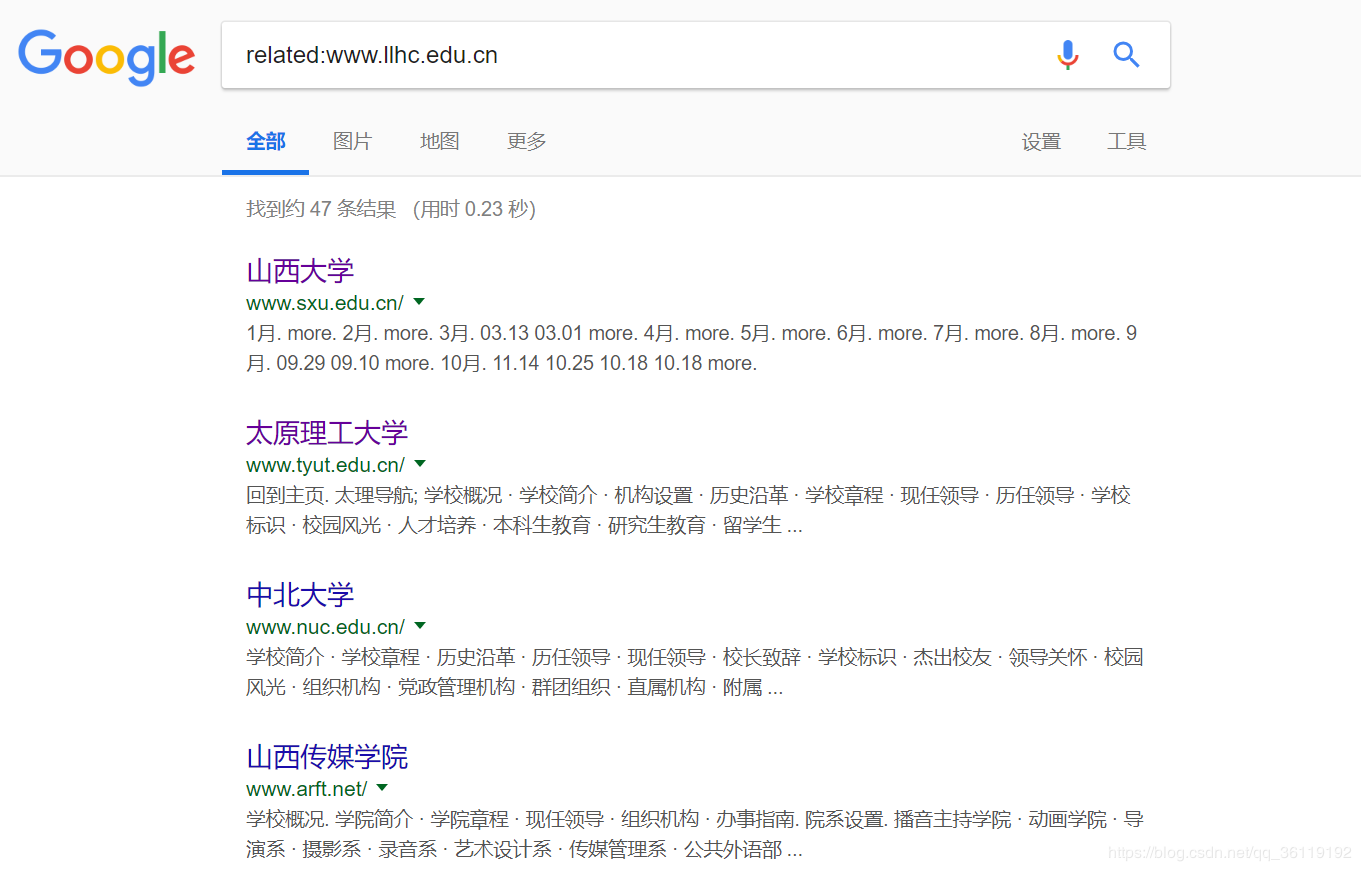The image size is (1361, 871).
Task: Start voice search with the microphone icon
Action: pos(1068,55)
